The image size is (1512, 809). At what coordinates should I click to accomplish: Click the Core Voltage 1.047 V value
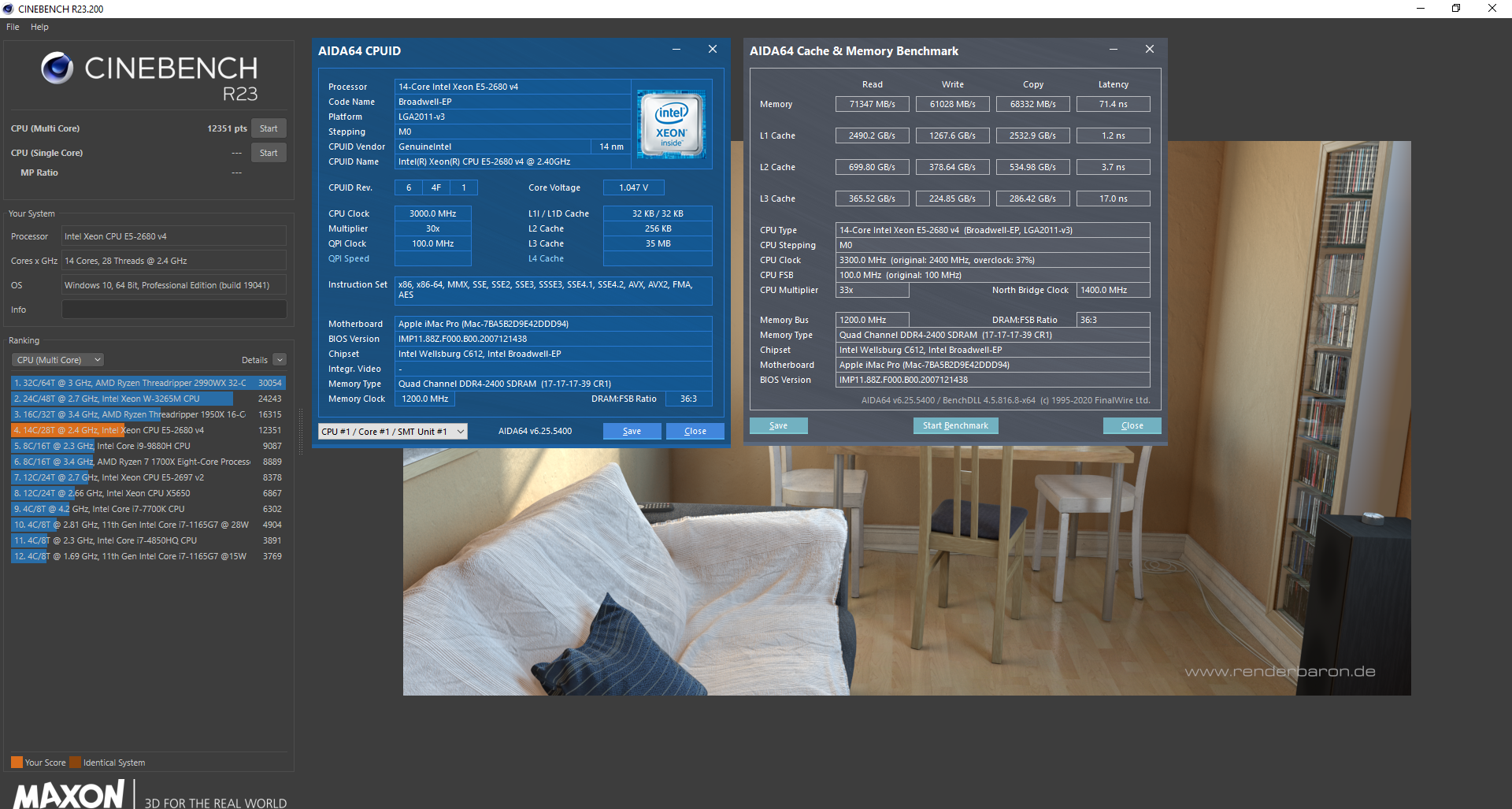pyautogui.click(x=634, y=187)
